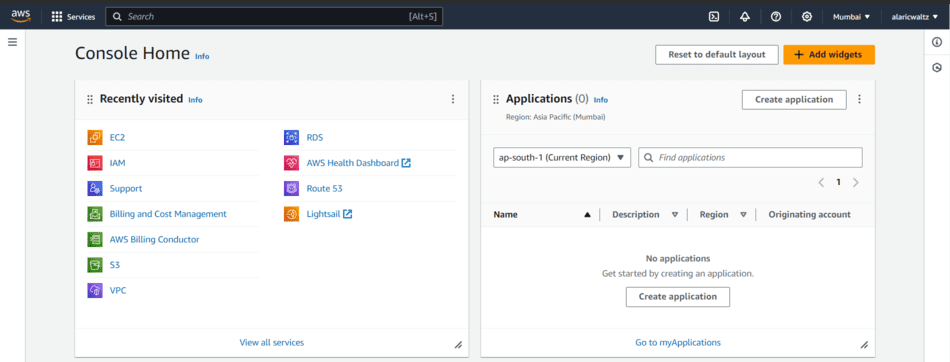Click Create application button under No applications

[677, 297]
